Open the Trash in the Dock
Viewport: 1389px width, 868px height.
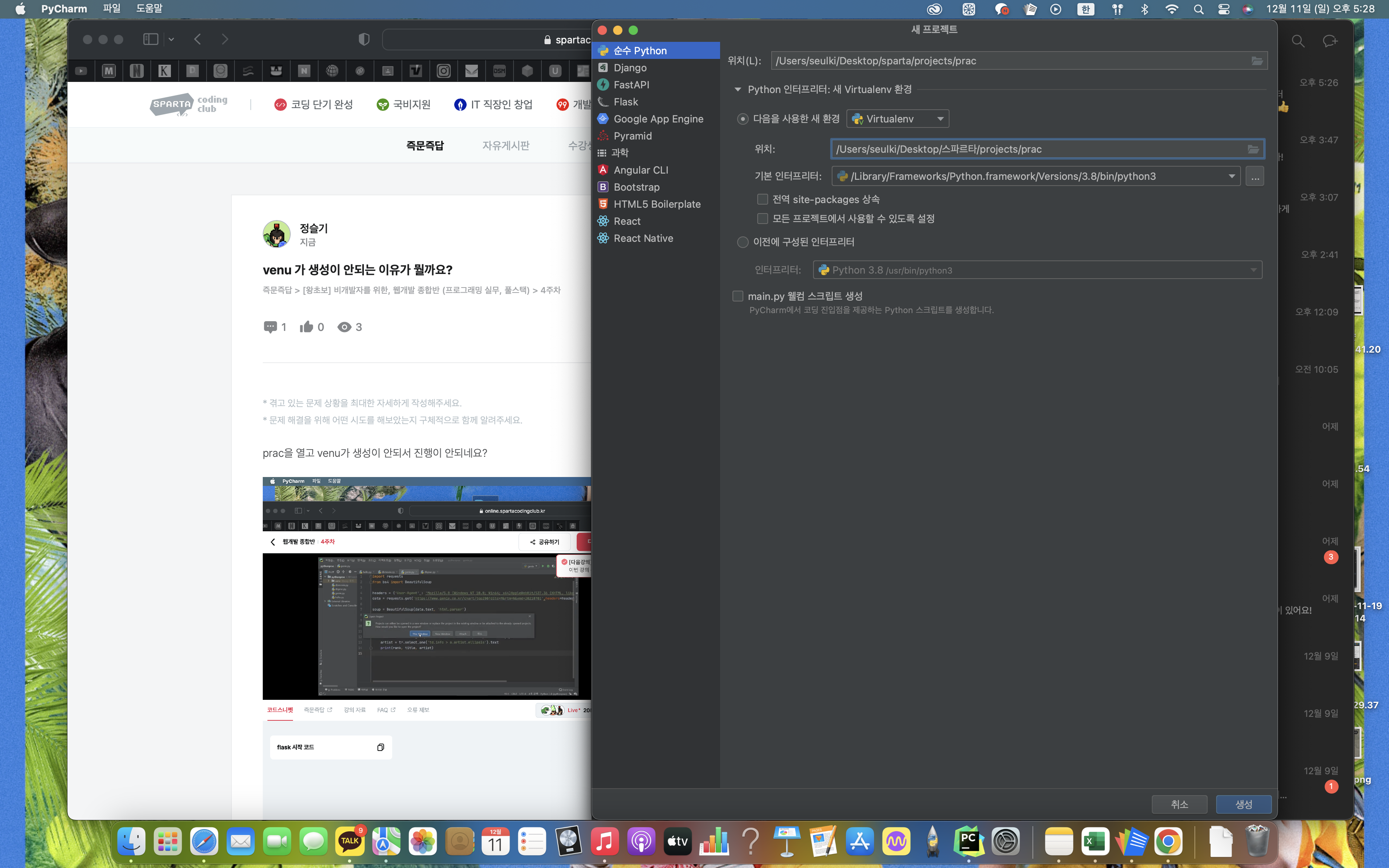click(1257, 842)
